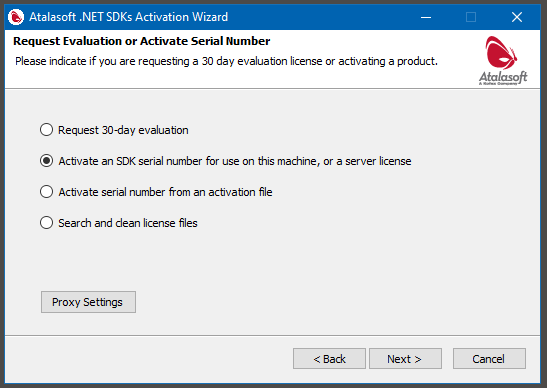The height and width of the screenshot is (388, 547).
Task: Pick the Search and clean license files option
Action: 46,223
